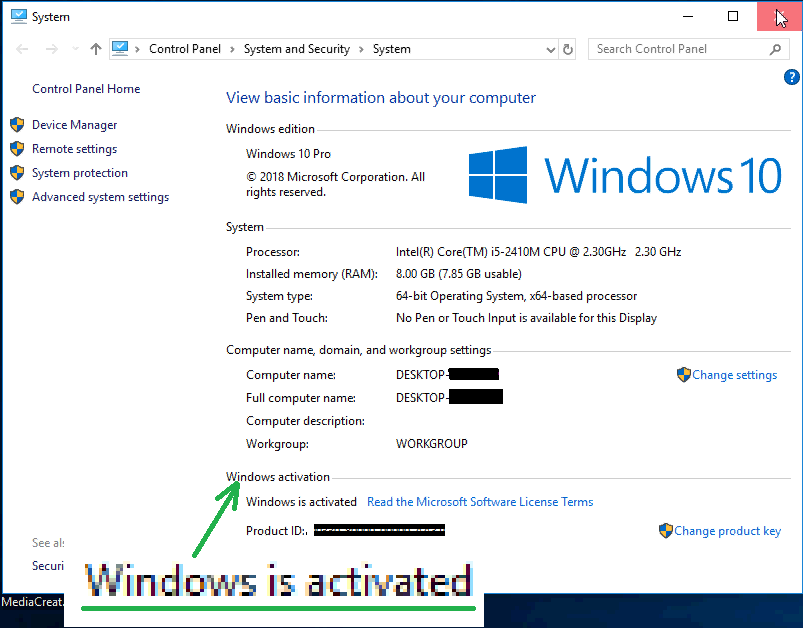803x628 pixels.
Task: Select System and Security breadcrumb
Action: coord(297,49)
